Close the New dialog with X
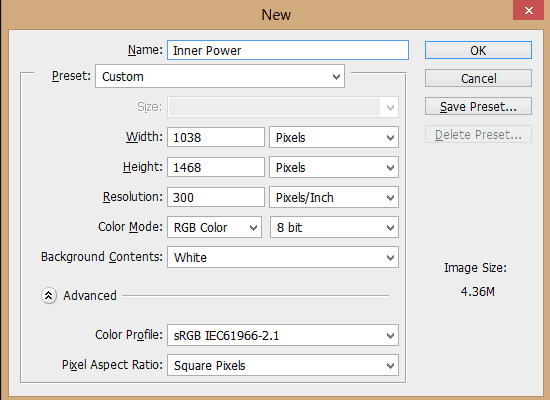The width and height of the screenshot is (550, 400). [x=529, y=10]
